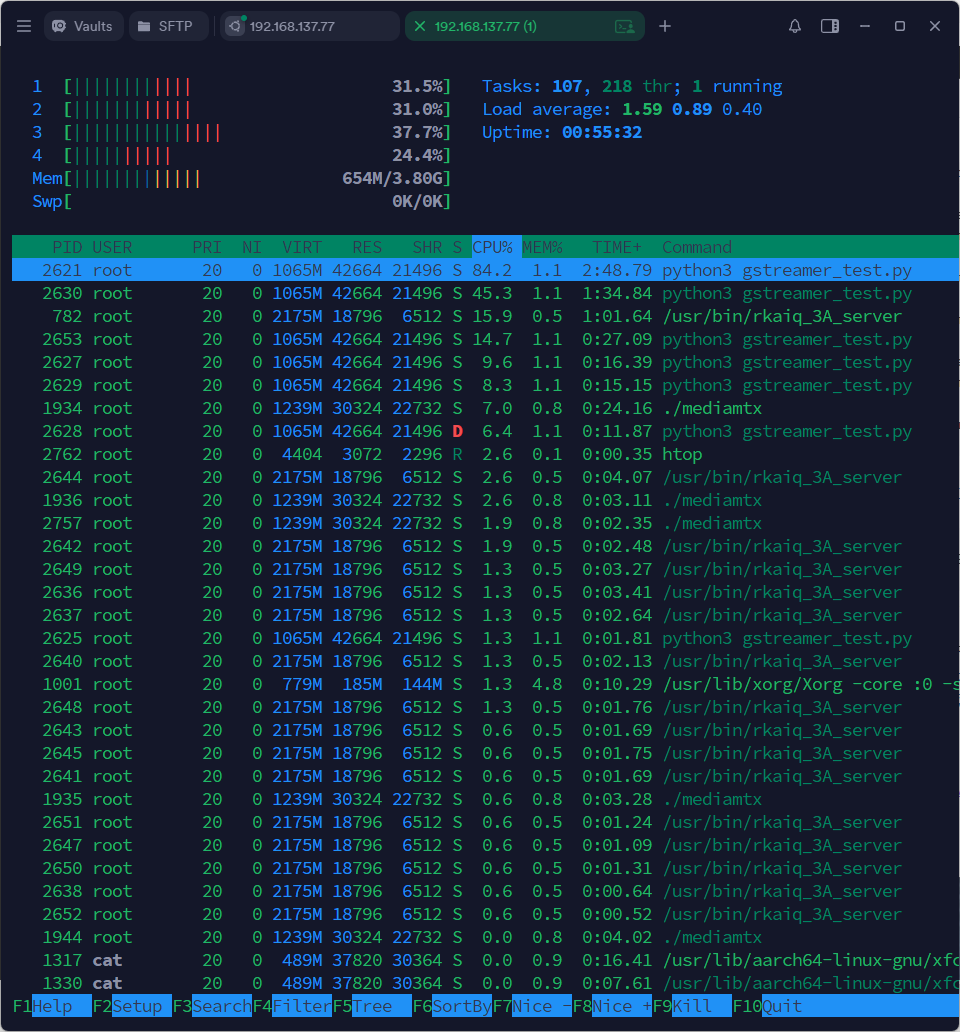Open the notifications bell
The width and height of the screenshot is (960, 1032).
(795, 26)
